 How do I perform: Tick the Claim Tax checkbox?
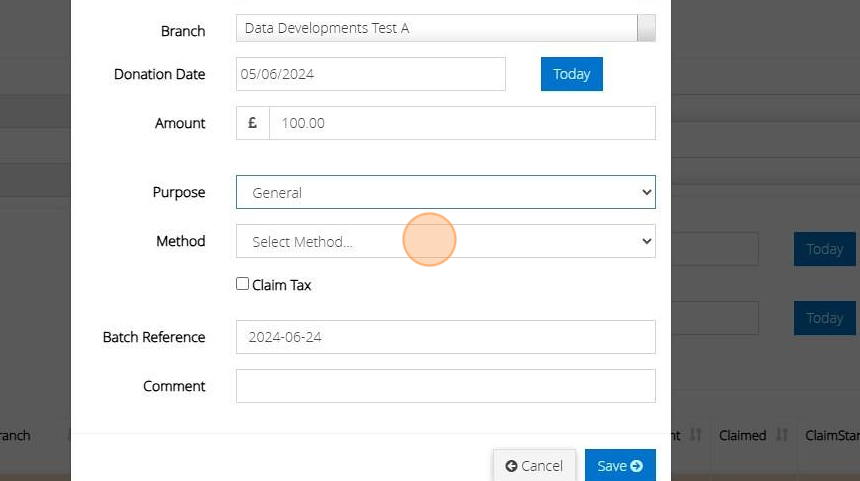pos(242,284)
